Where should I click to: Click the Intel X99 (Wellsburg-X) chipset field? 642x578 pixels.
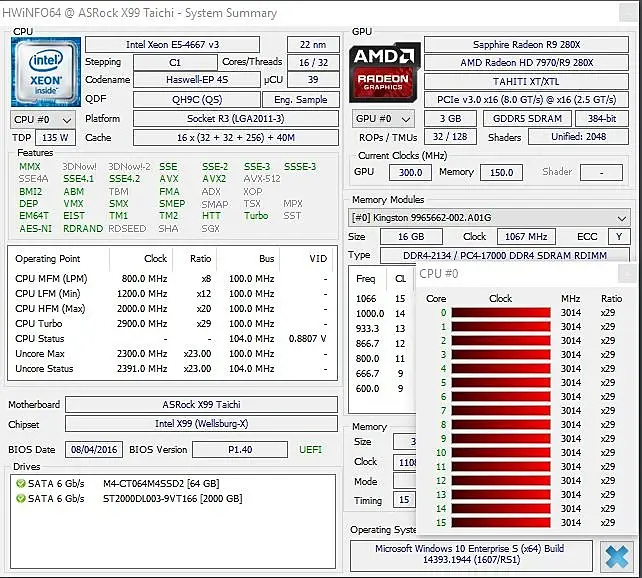click(201, 423)
